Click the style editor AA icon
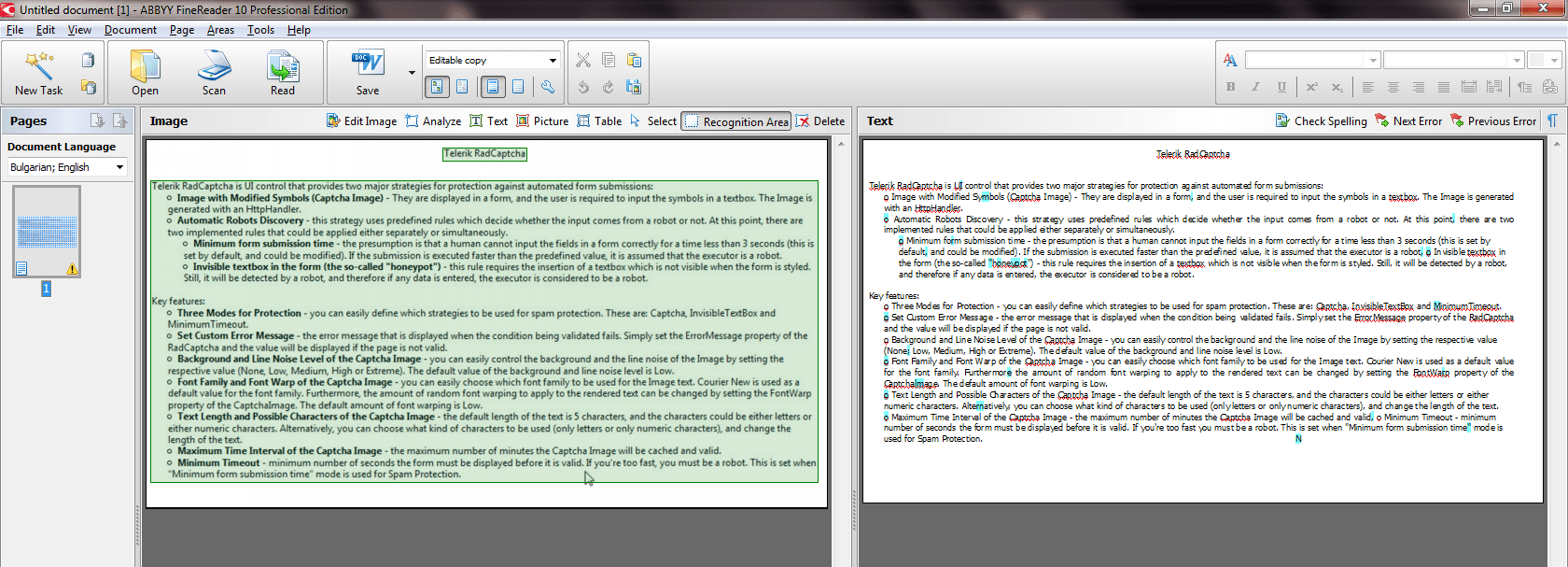1568x567 pixels. pyautogui.click(x=1230, y=61)
